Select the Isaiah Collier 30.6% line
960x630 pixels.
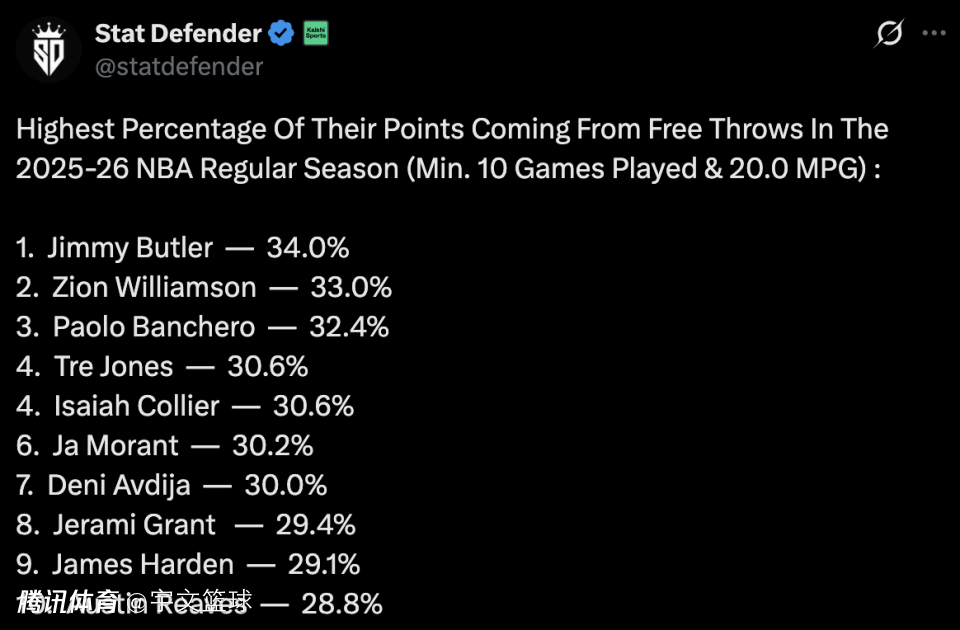click(185, 405)
